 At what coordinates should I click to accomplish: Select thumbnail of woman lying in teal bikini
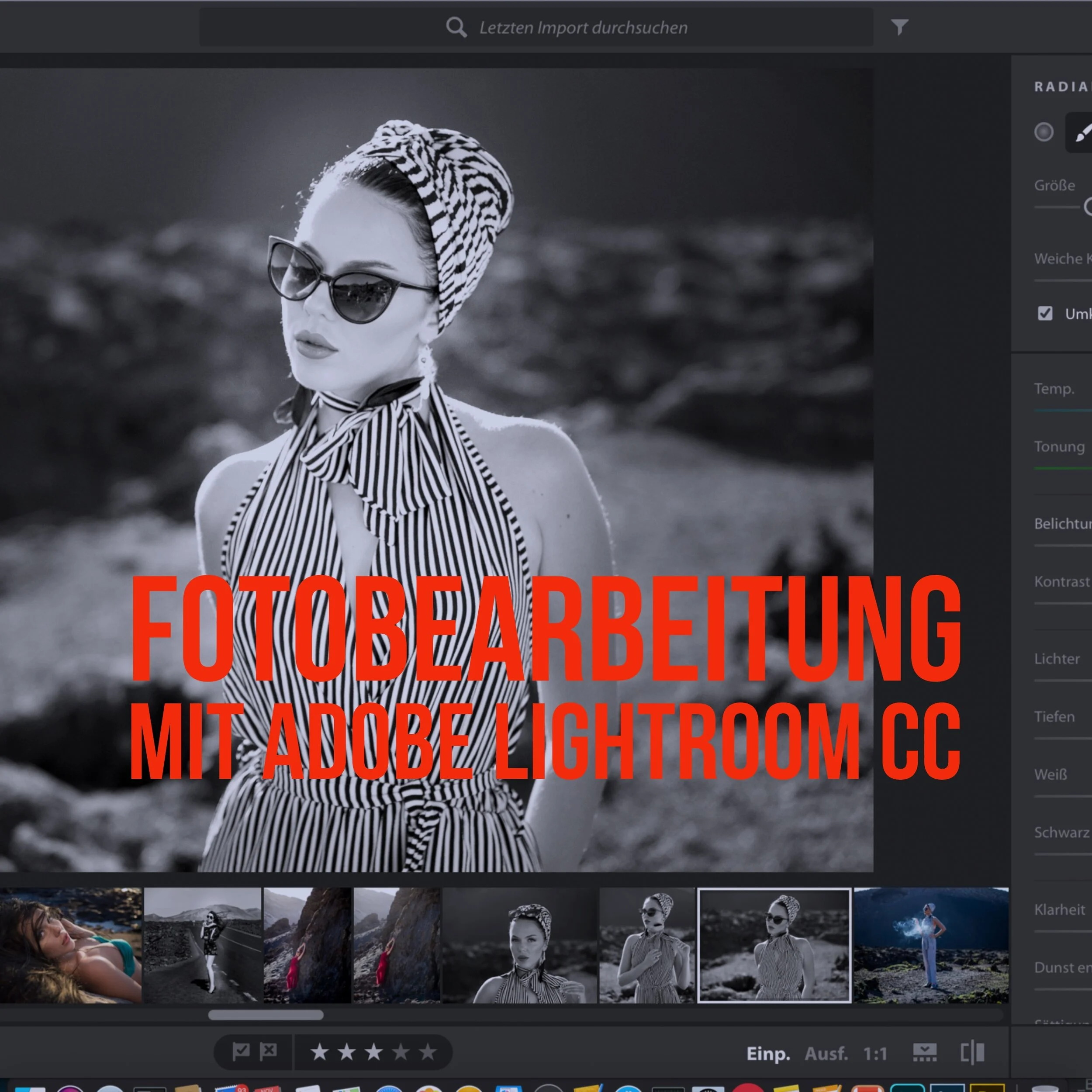pos(71,945)
